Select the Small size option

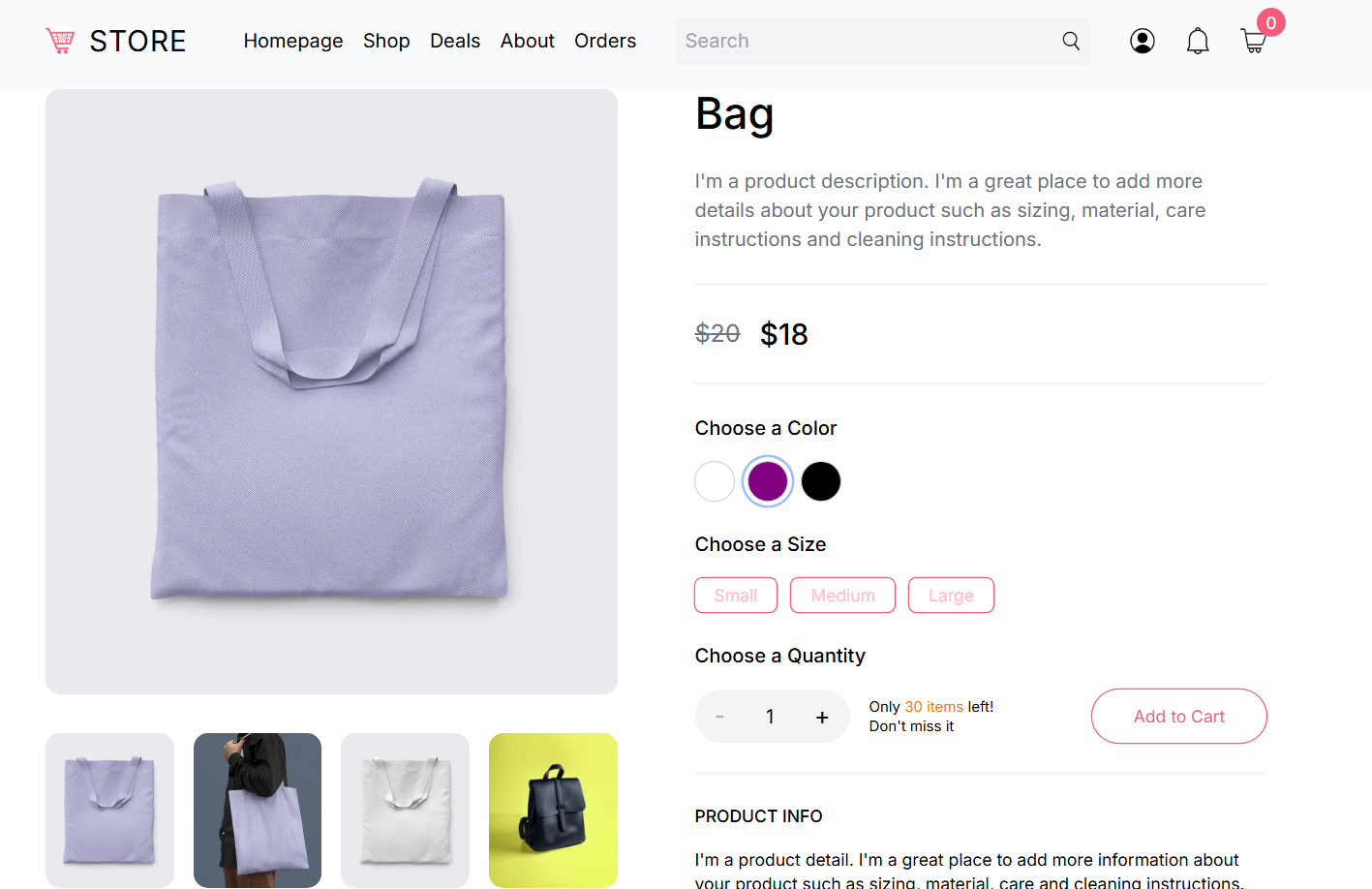click(736, 596)
